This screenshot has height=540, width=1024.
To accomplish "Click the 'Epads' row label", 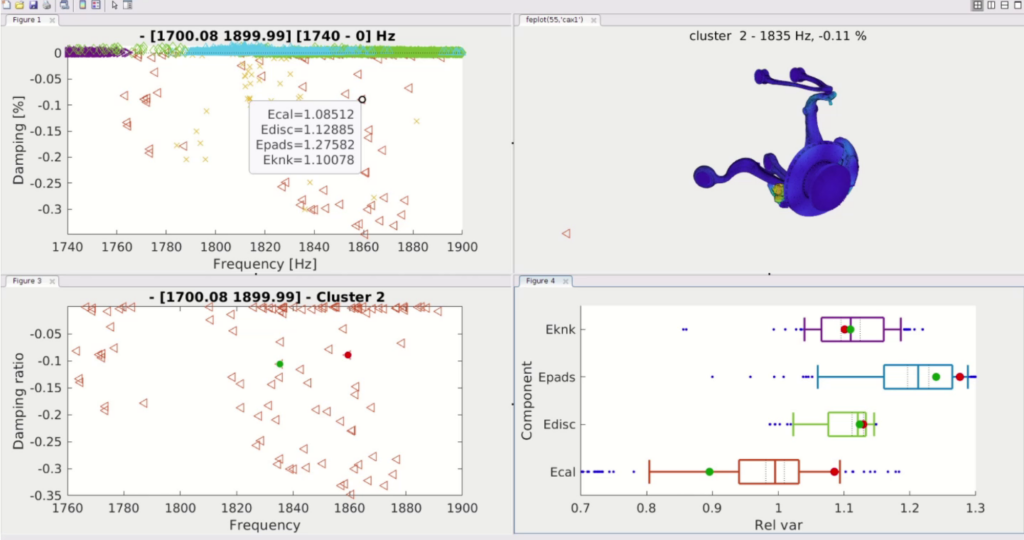I will tap(556, 377).
